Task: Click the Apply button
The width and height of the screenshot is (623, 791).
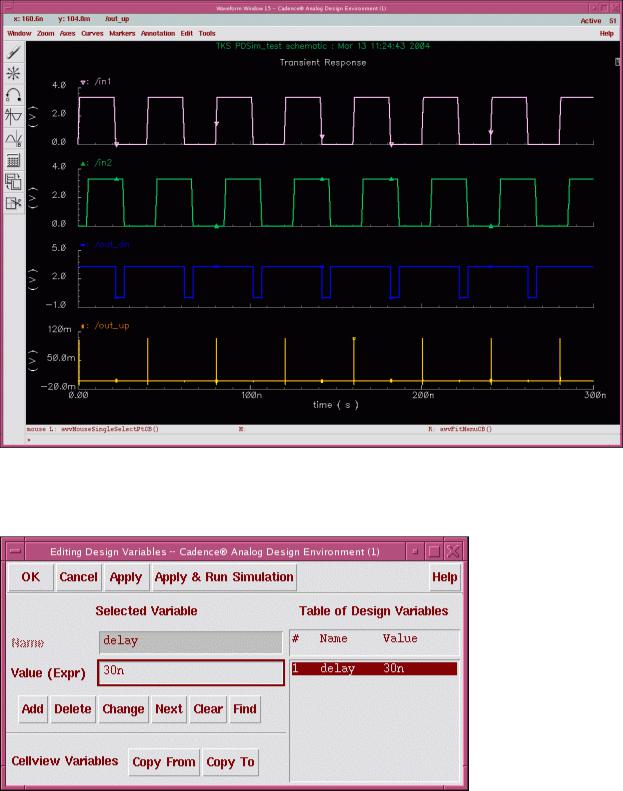Action: pos(126,577)
